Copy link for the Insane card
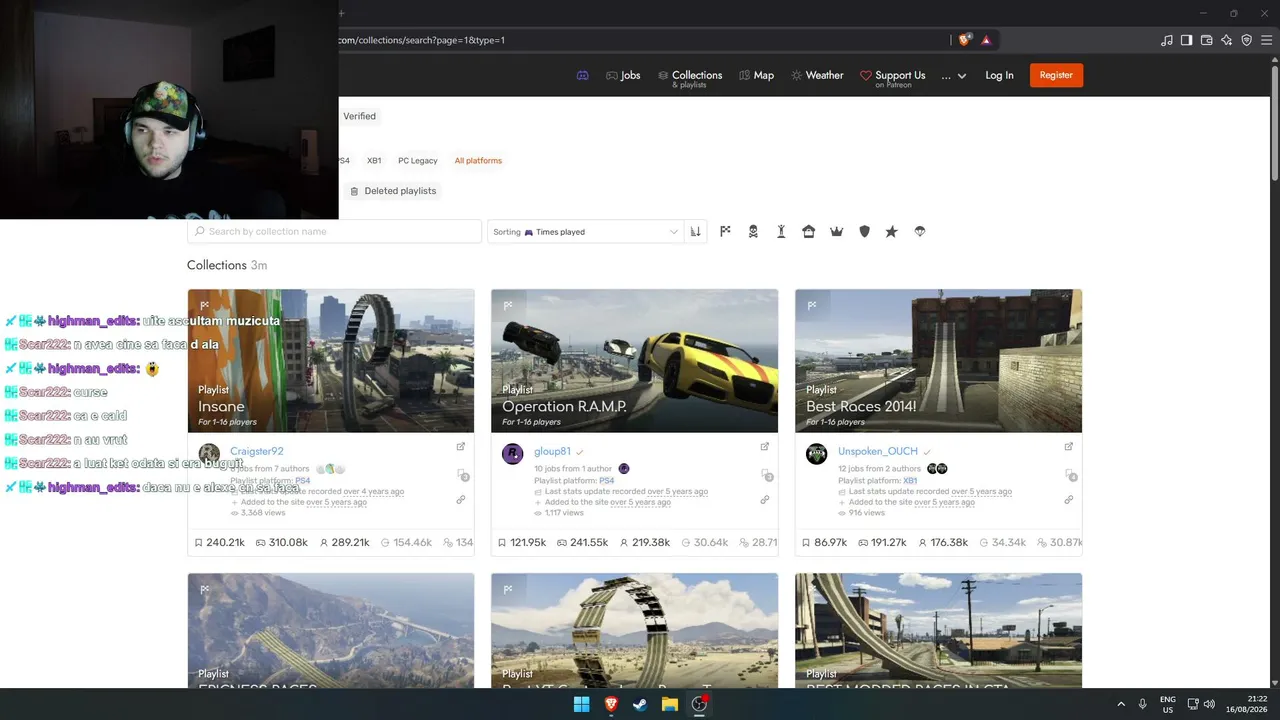Viewport: 1280px width, 720px height. pyautogui.click(x=461, y=500)
